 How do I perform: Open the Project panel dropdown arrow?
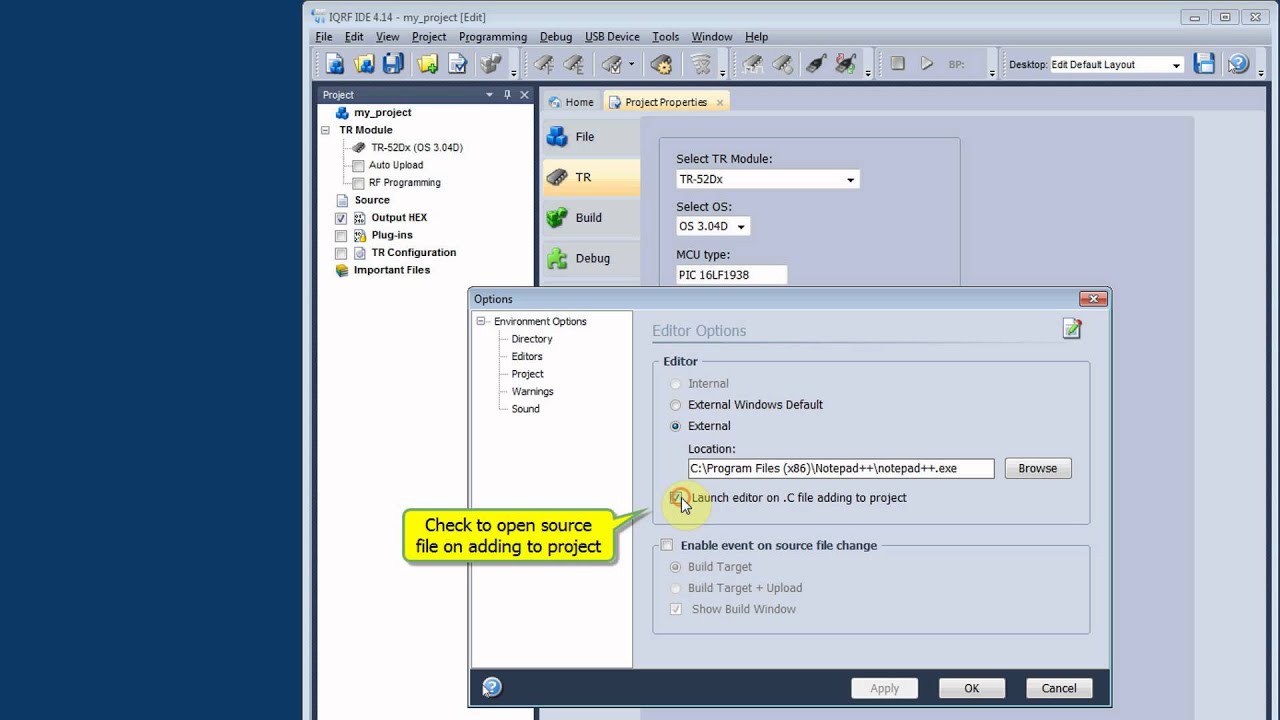(x=490, y=95)
